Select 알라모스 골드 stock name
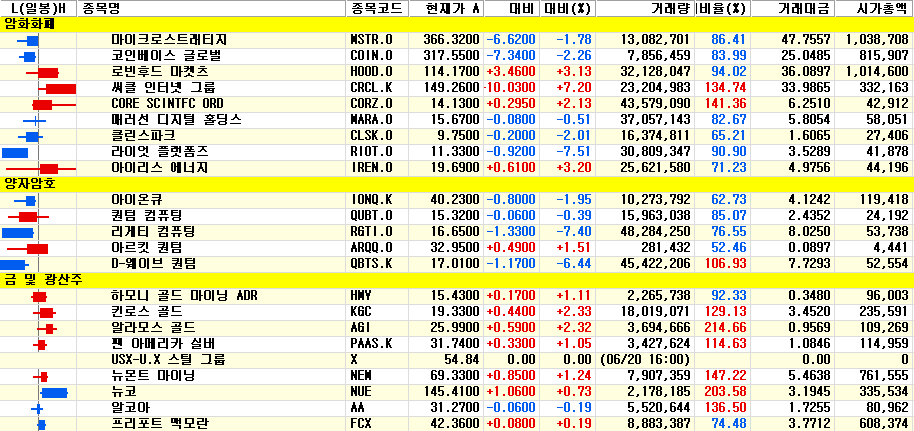Image resolution: width=914 pixels, height=431 pixels. tap(153, 327)
